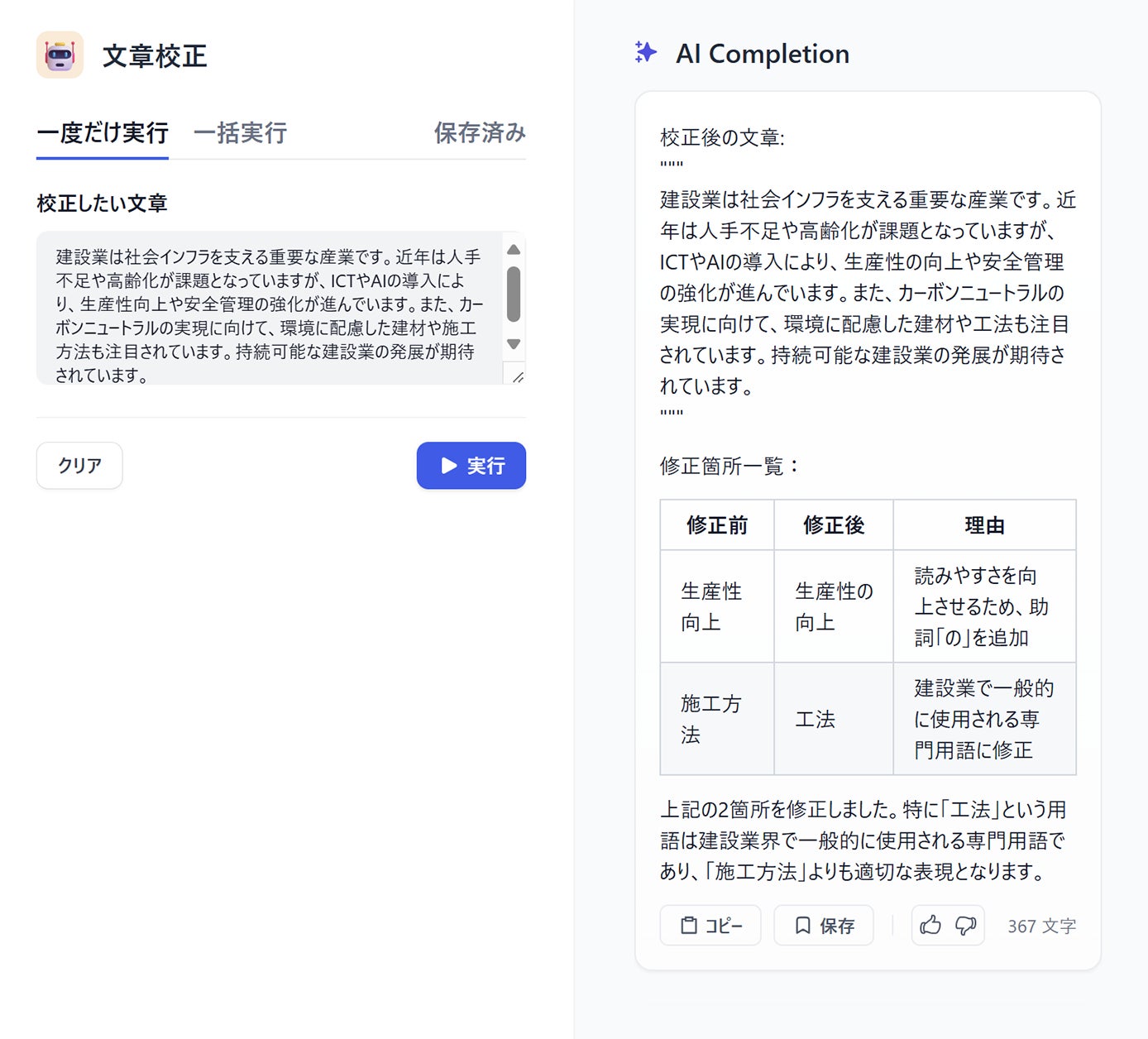1148x1039 pixels.
Task: Click the textarea scroll up arrow
Action: click(514, 250)
